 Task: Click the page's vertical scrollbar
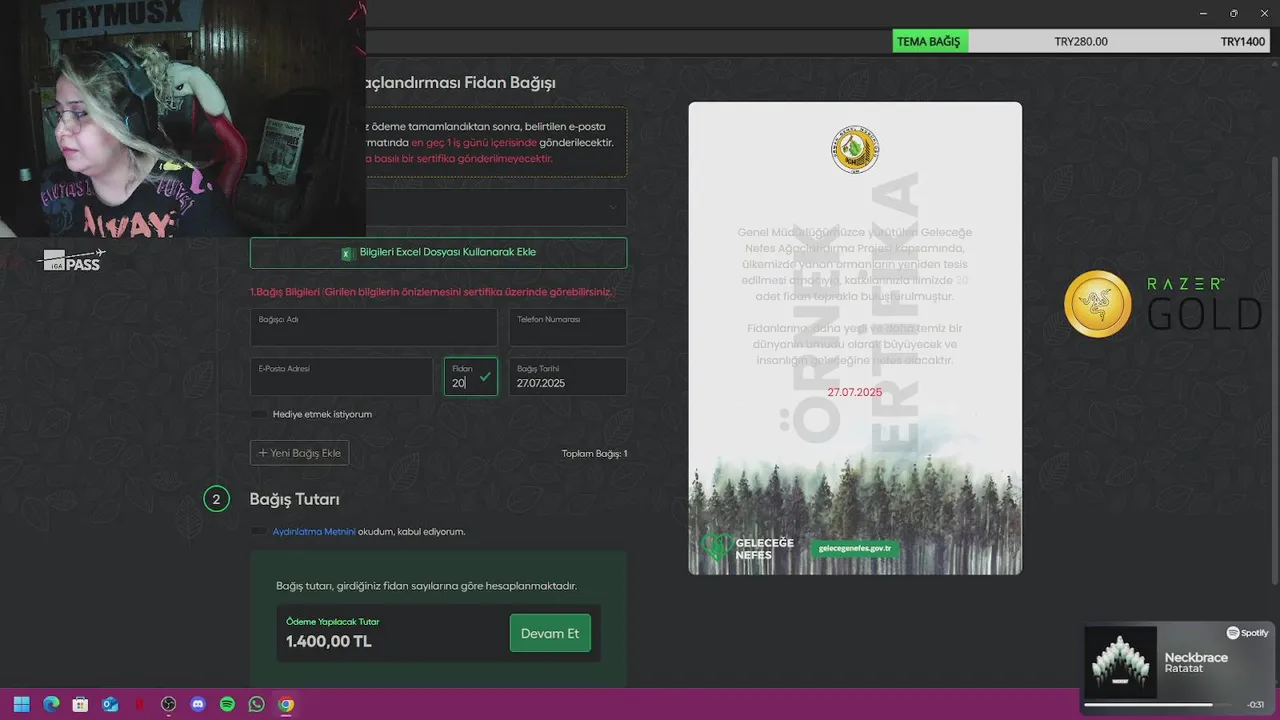1273,370
